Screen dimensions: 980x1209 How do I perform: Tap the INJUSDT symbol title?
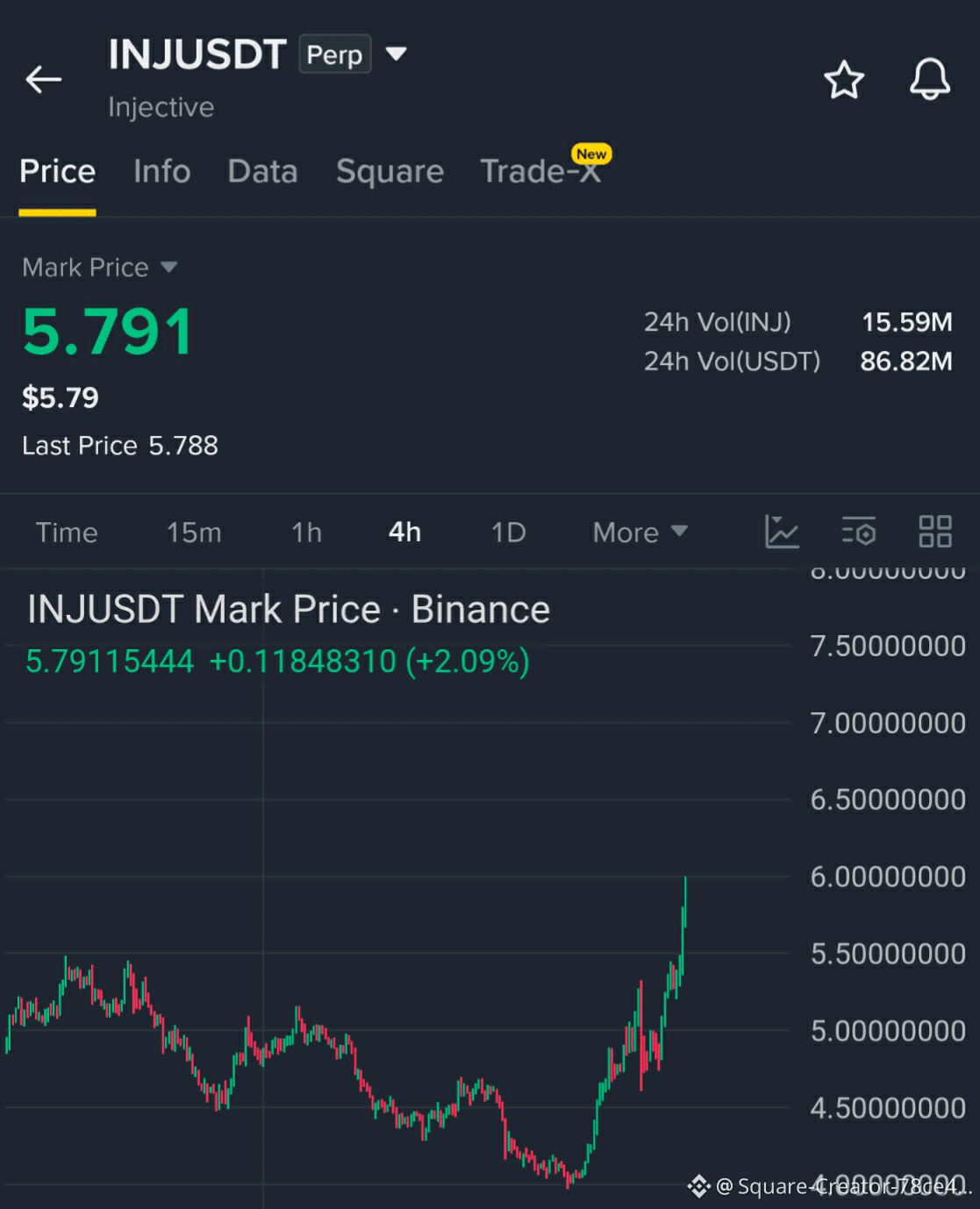click(x=197, y=54)
